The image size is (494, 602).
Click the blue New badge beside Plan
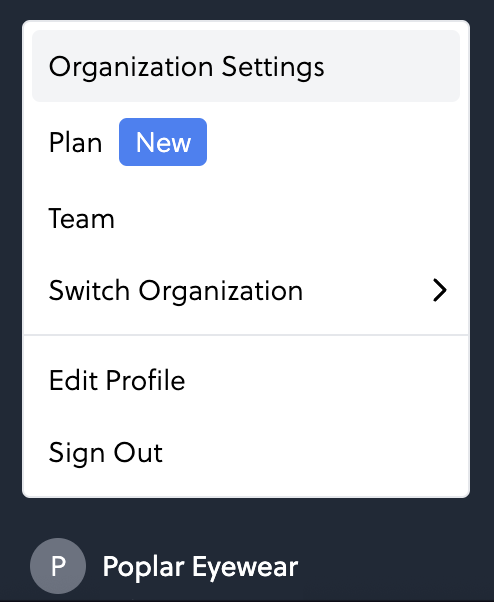(163, 142)
